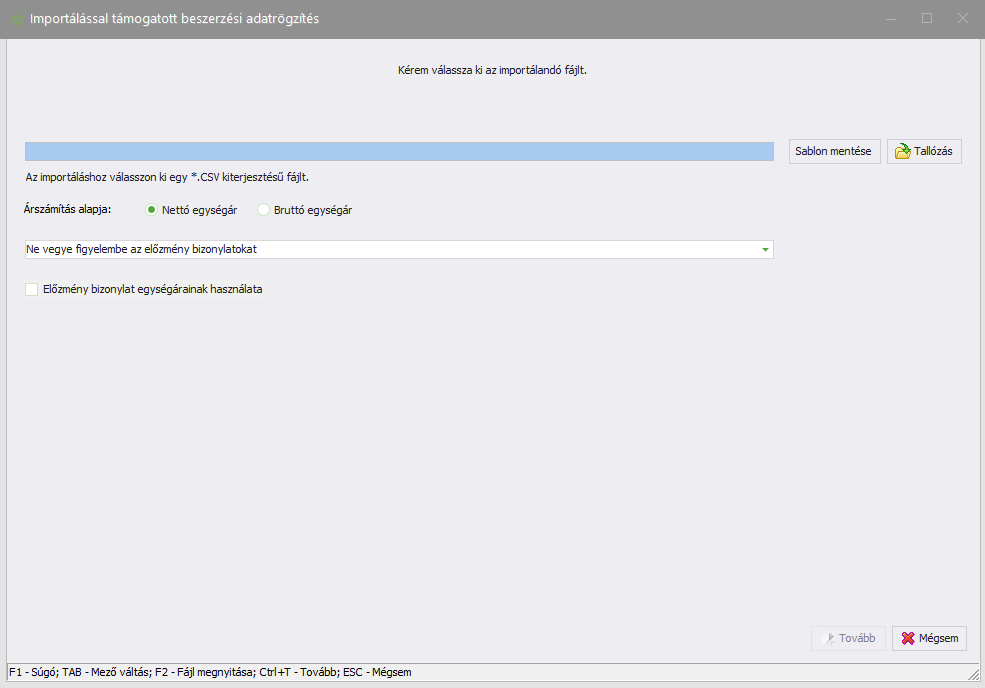Expand the előzmény bizonylatok dropdown arrow
Screen dimensions: 985x688
765,249
